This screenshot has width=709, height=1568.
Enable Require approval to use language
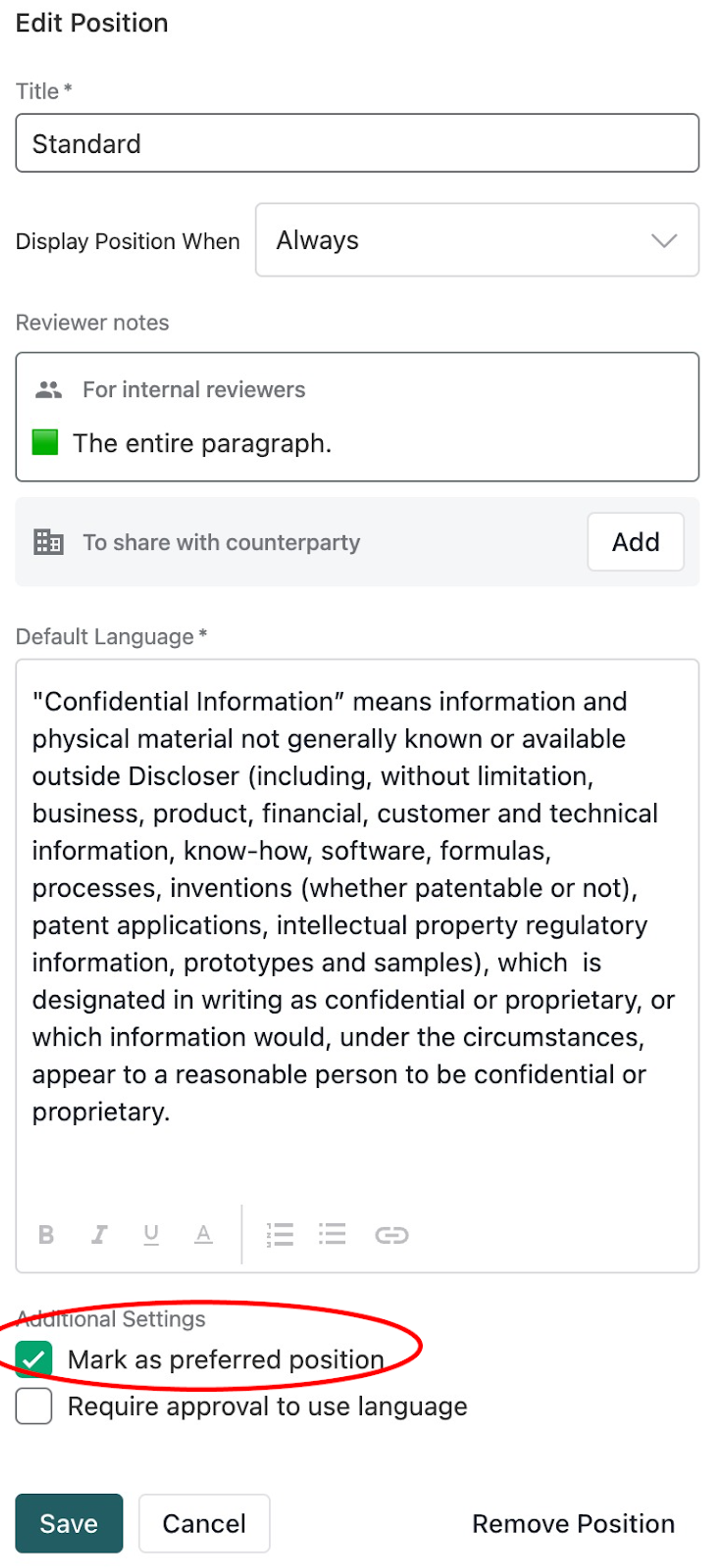pyautogui.click(x=34, y=1406)
